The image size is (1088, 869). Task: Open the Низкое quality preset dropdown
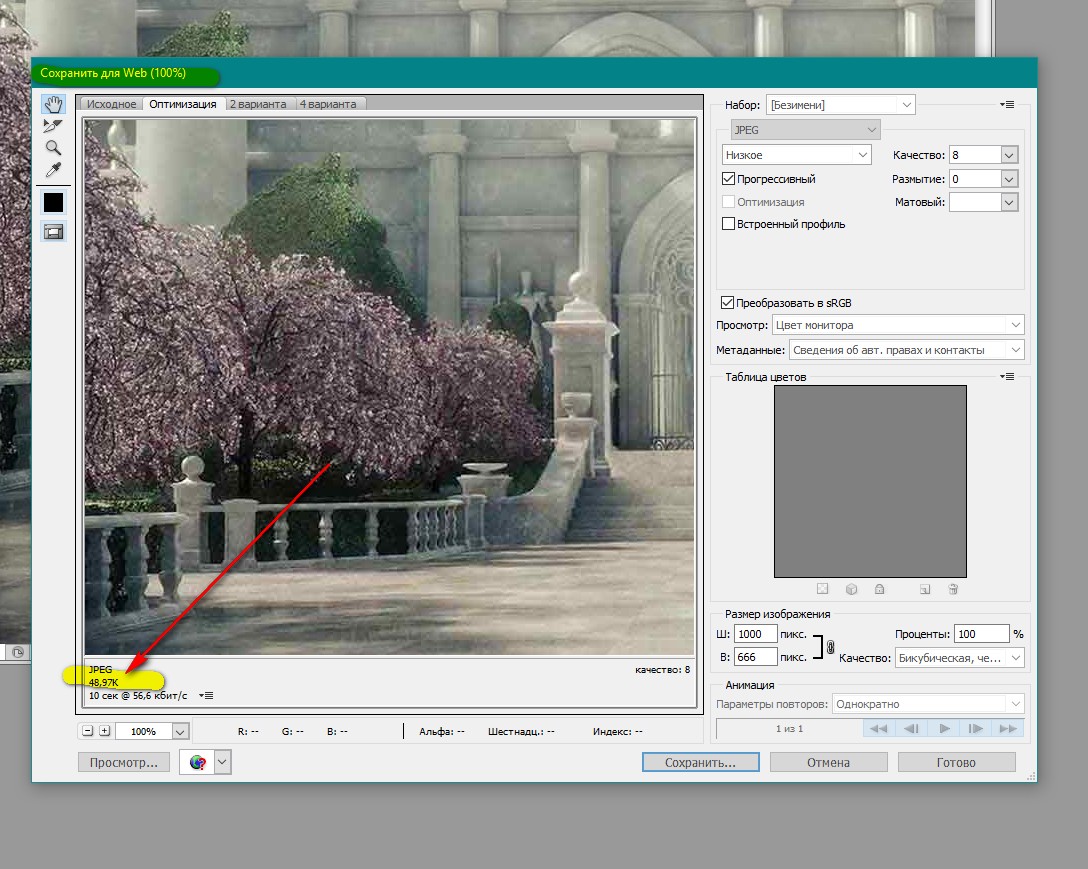tap(797, 155)
